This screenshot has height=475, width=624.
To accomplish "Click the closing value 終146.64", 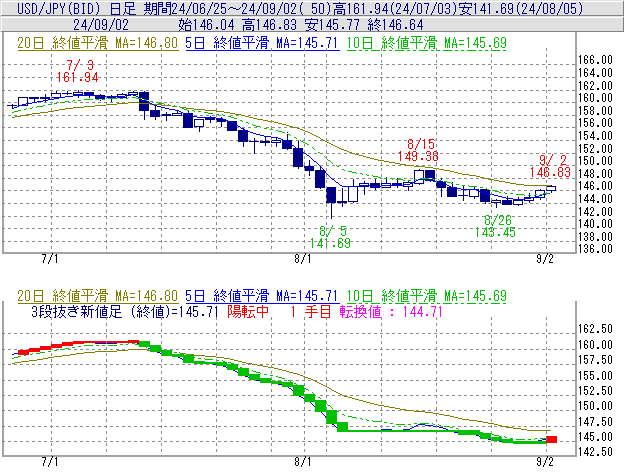I will click(395, 25).
